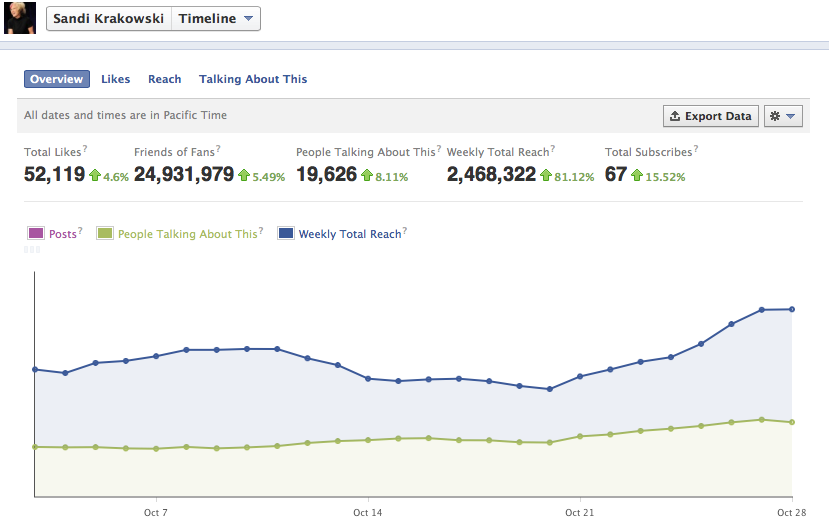Image resolution: width=829 pixels, height=526 pixels.
Task: Click the upload icon in Export Data
Action: 675,116
